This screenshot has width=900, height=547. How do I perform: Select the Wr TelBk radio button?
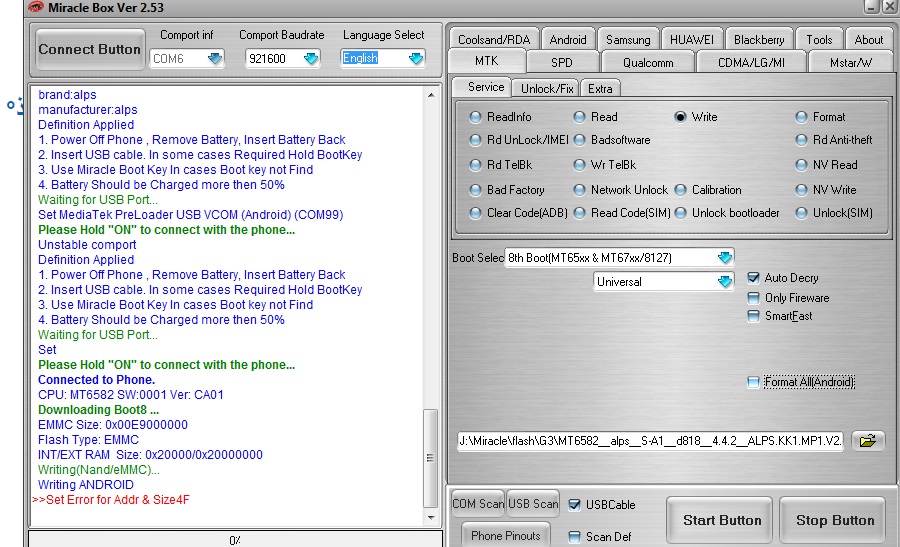point(580,165)
